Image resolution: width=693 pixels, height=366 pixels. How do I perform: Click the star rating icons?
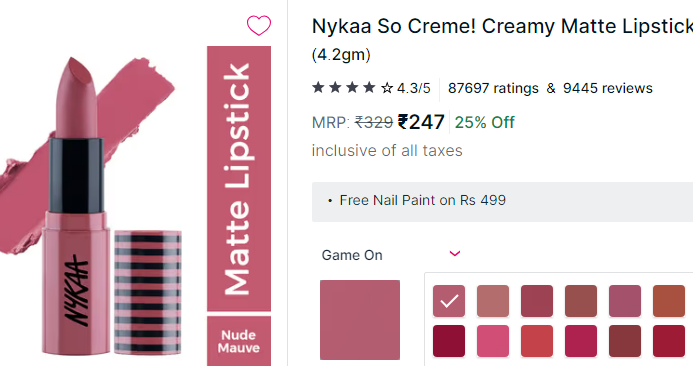click(x=352, y=88)
